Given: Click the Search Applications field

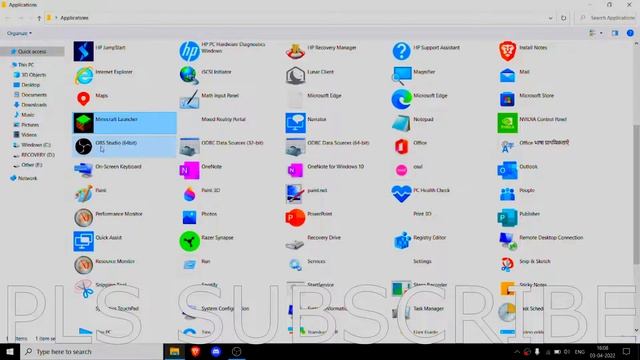Looking at the screenshot, I should [x=606, y=18].
